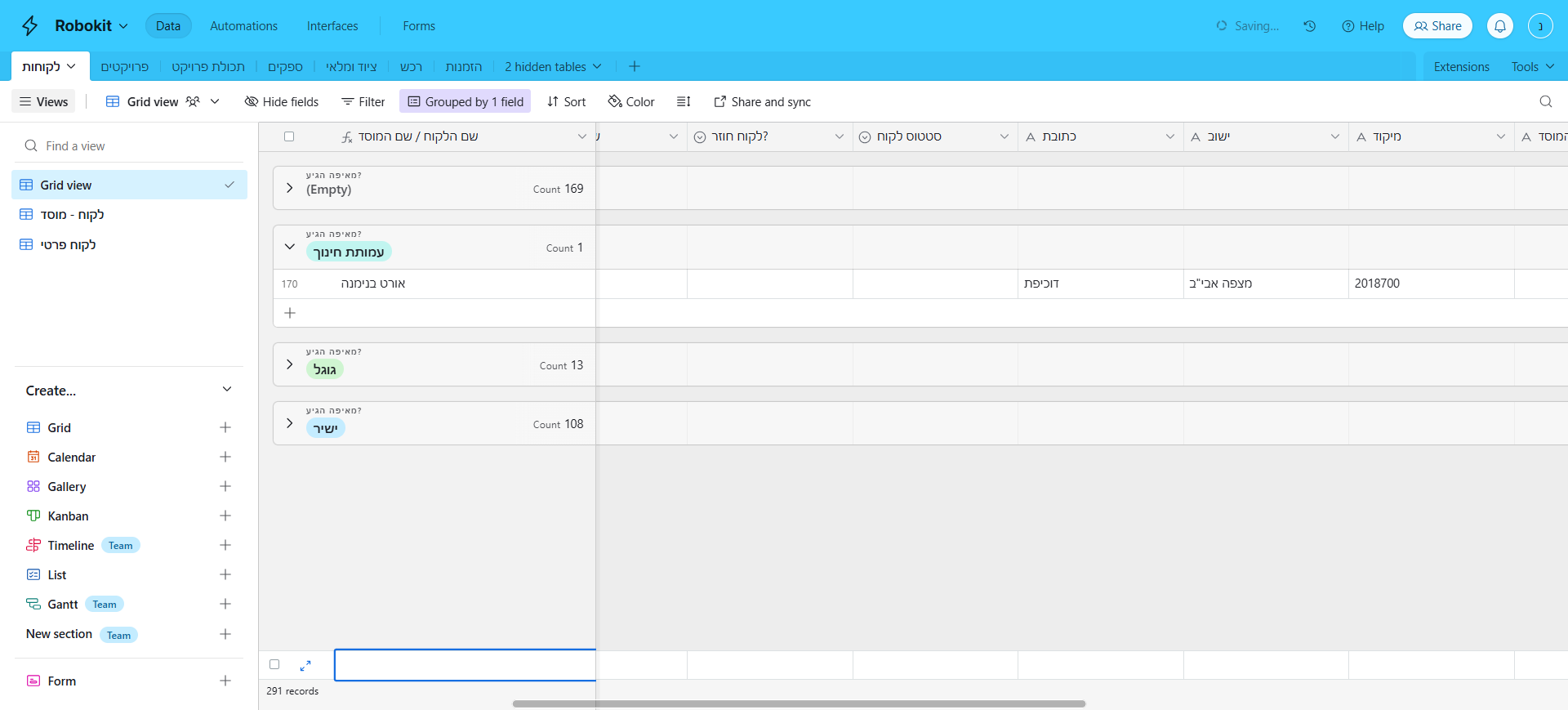Open the פרויקטים table tab

click(x=124, y=66)
